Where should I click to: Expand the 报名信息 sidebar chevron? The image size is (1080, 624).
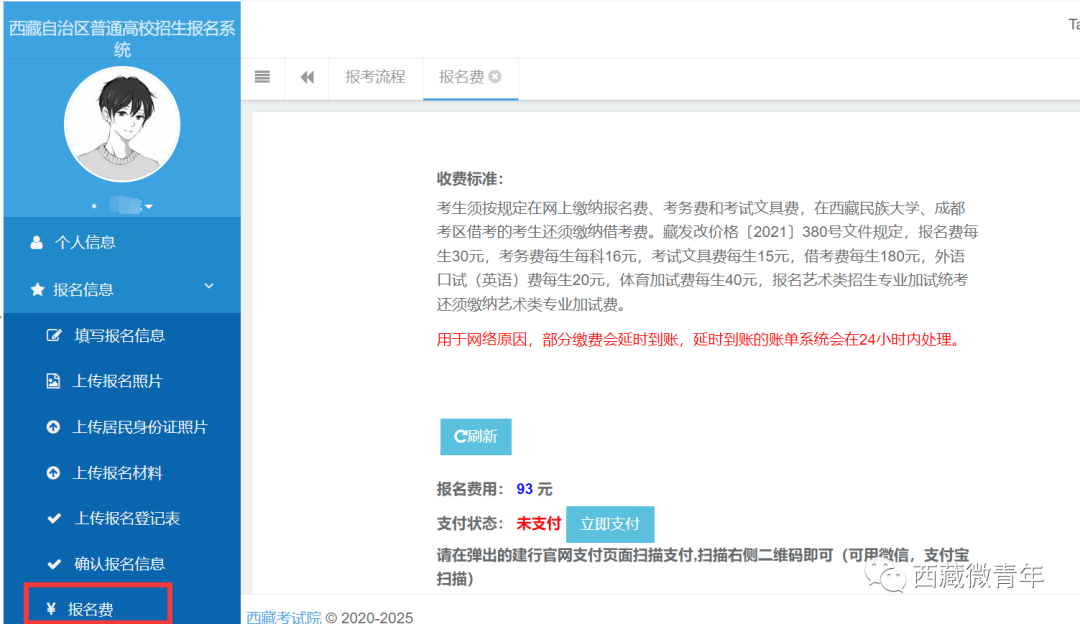208,286
